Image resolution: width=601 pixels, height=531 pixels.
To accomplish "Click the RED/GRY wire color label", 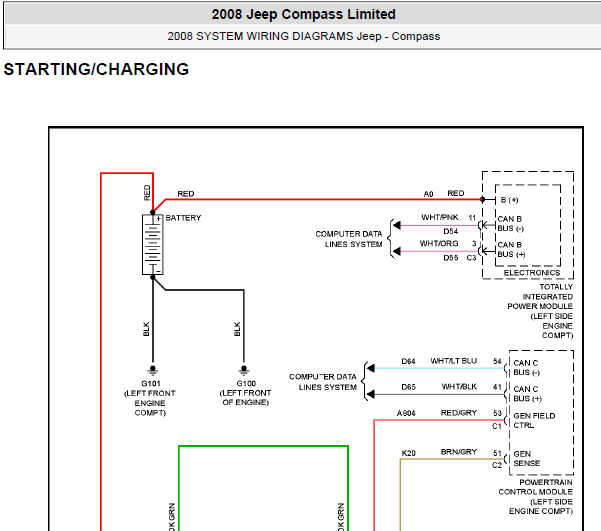I will (459, 413).
